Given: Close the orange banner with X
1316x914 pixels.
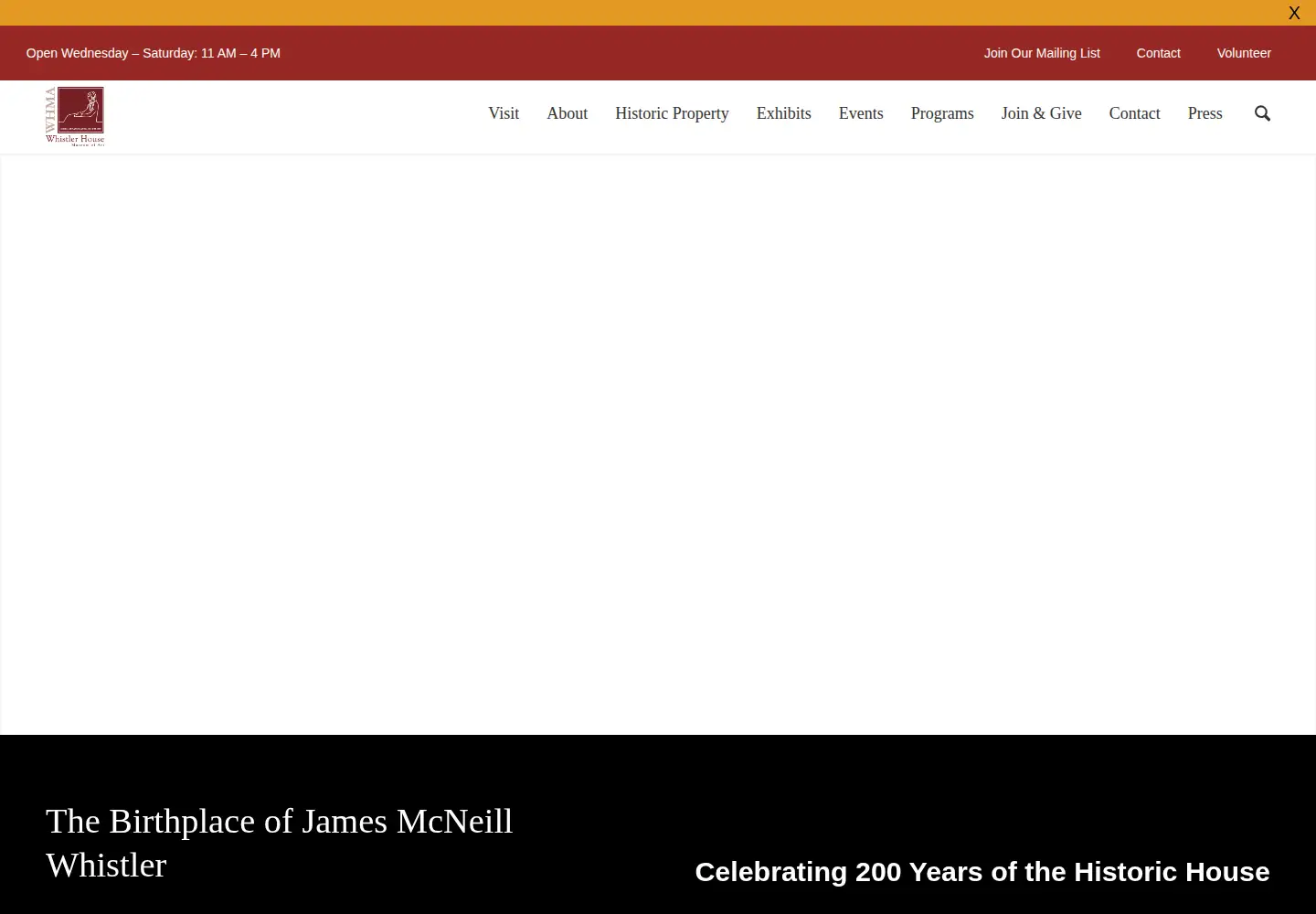Looking at the screenshot, I should point(1294,13).
